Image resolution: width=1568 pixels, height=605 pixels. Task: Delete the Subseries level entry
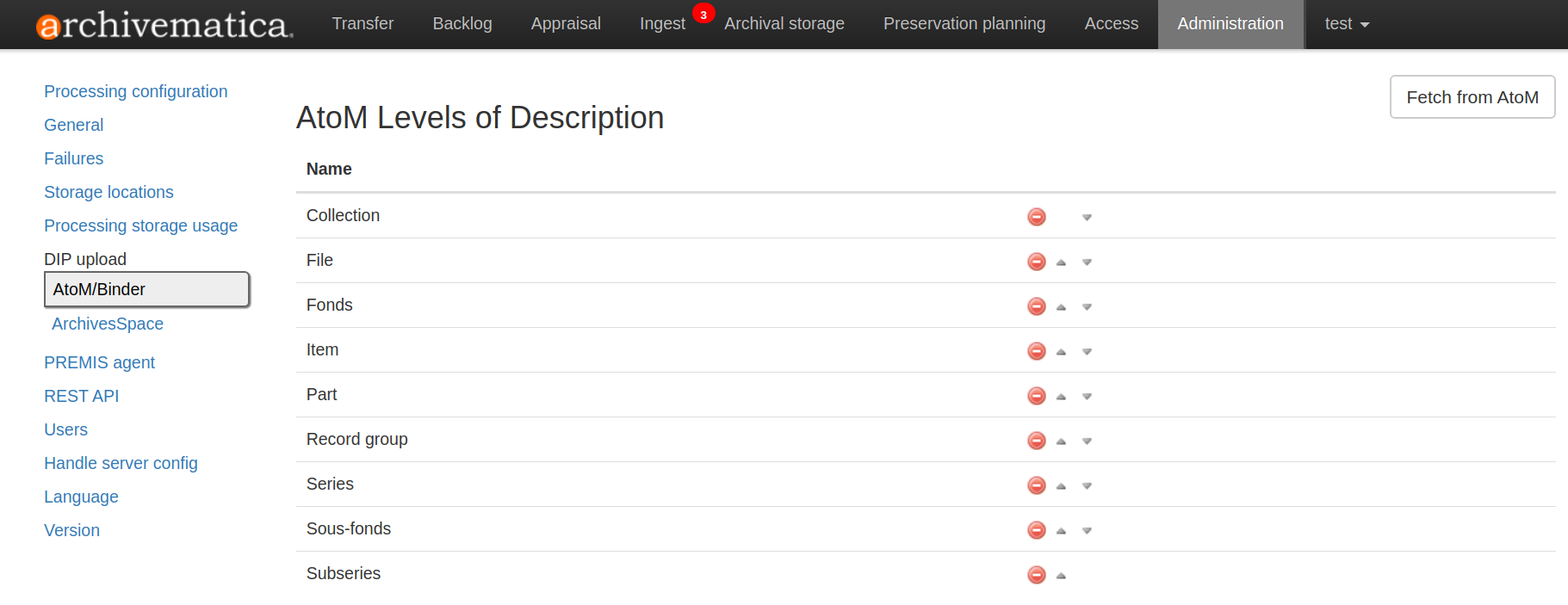(x=1036, y=575)
